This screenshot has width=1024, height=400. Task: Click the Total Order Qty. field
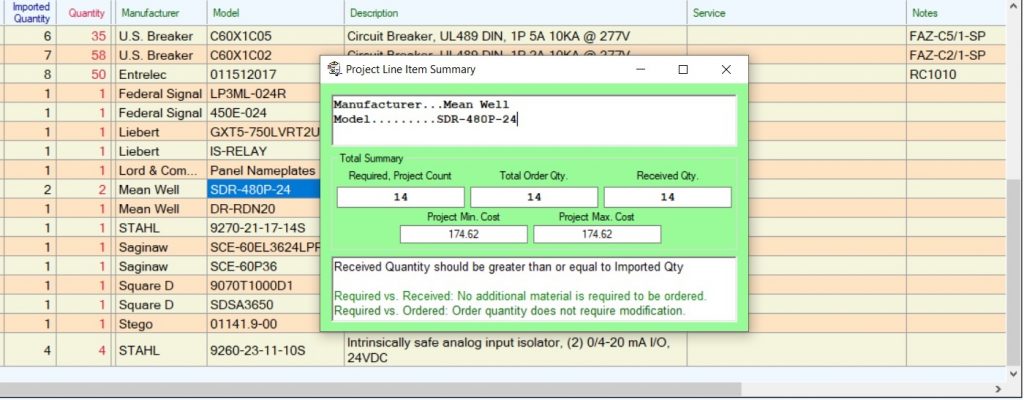point(533,198)
